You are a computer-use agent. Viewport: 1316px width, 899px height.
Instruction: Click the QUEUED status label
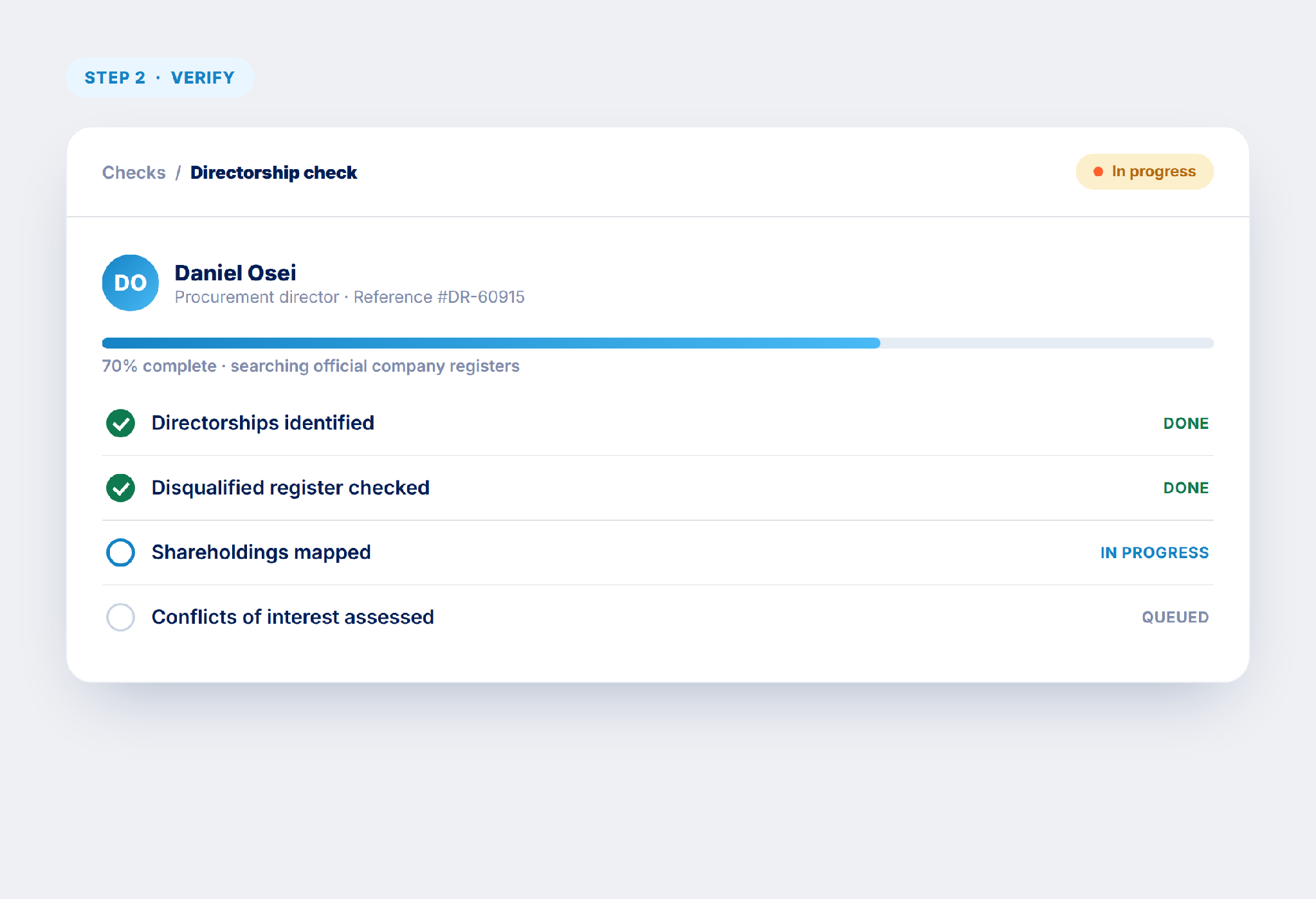click(1175, 617)
